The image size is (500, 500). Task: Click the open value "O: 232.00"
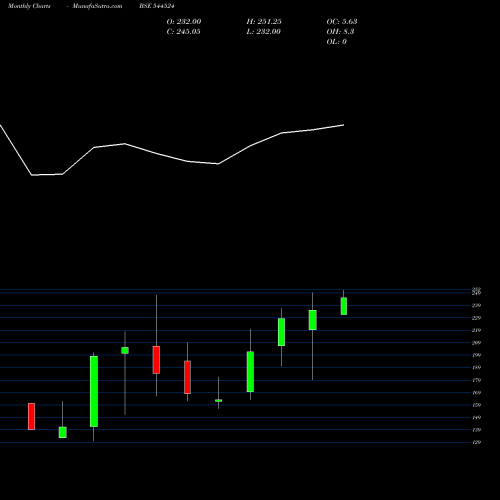pos(184,21)
